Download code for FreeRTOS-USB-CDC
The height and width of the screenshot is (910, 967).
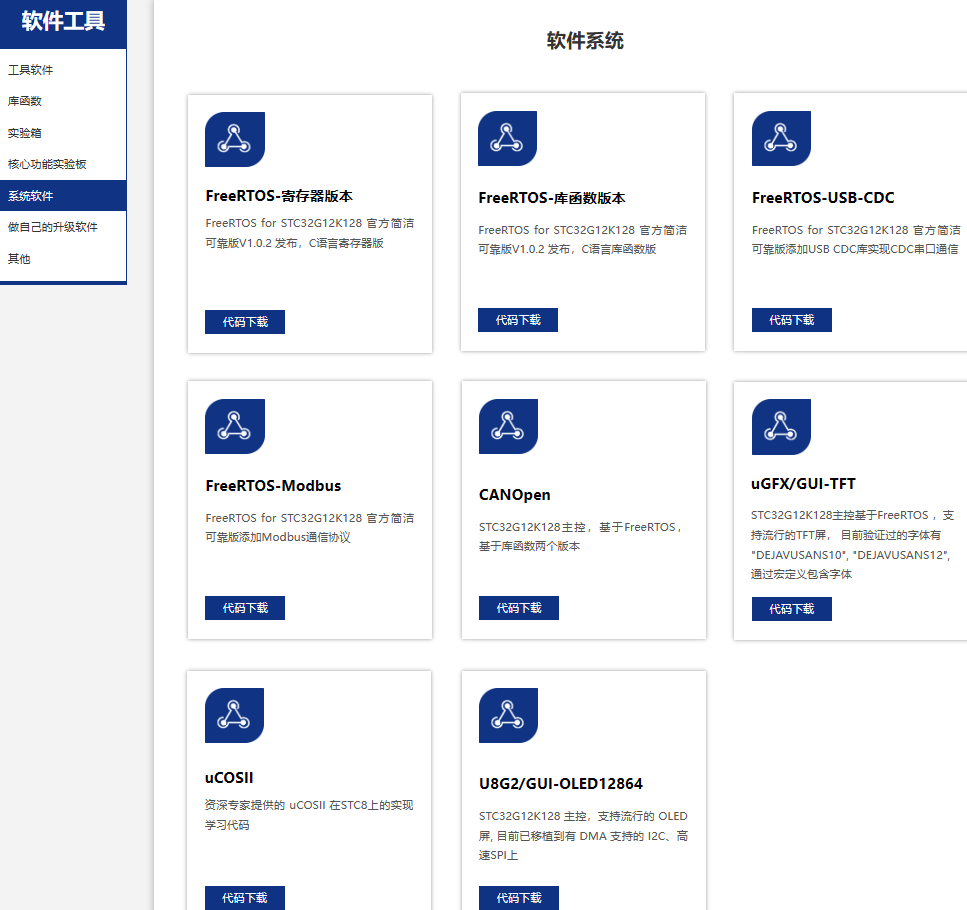point(792,320)
